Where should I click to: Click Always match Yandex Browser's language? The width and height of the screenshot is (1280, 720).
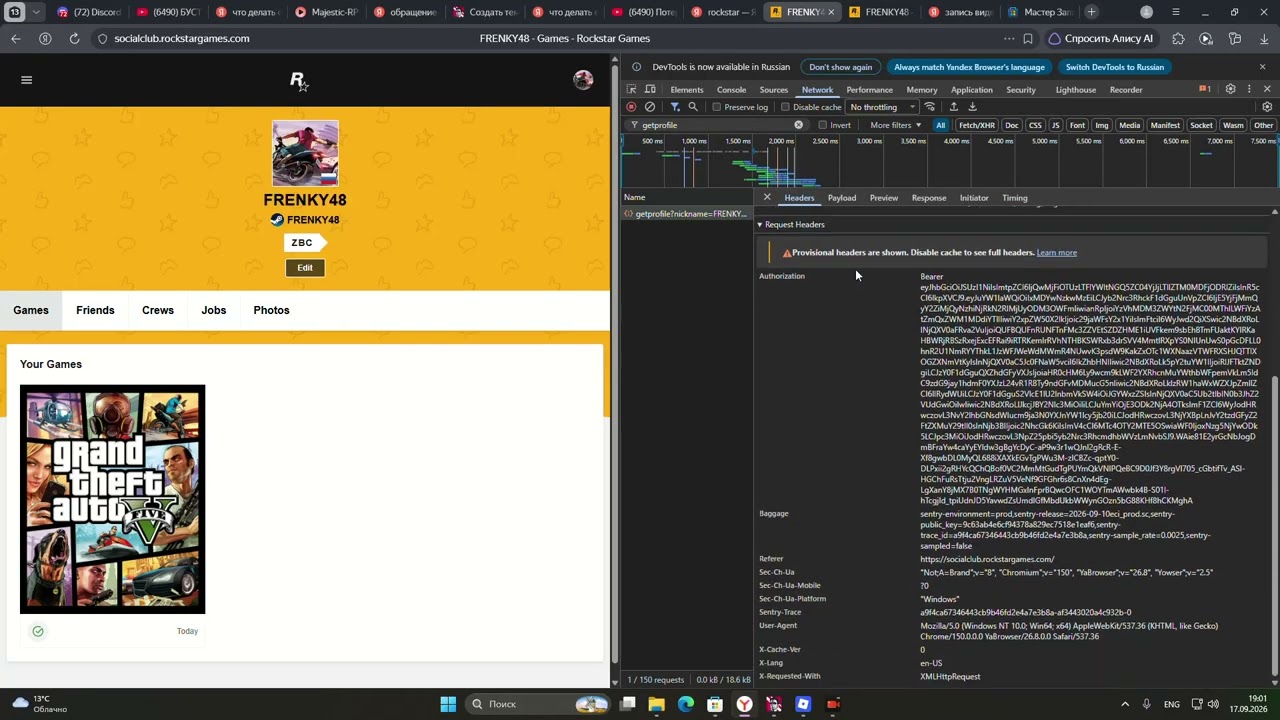(x=970, y=67)
